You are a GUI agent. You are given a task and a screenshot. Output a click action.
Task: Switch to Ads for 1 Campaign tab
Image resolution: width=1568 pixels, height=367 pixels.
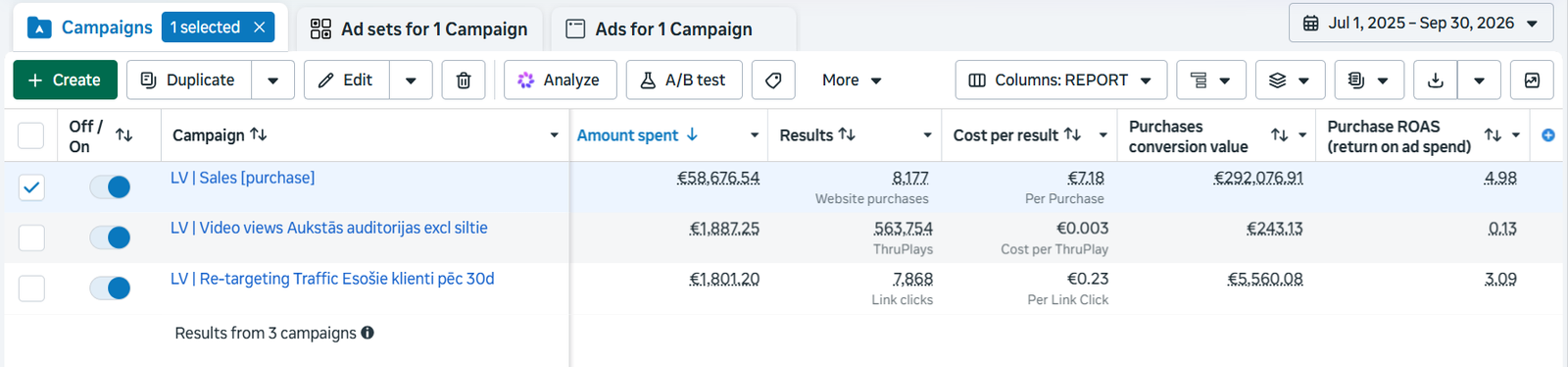[673, 29]
